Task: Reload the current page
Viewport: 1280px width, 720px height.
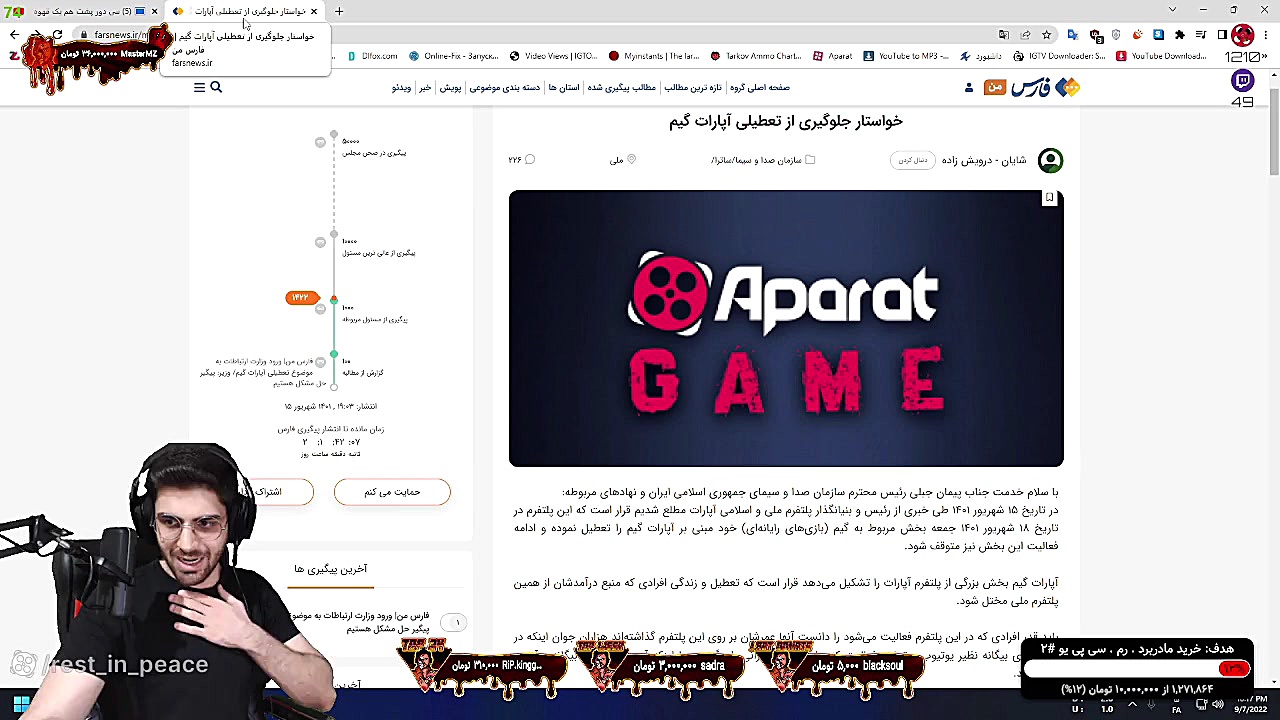Action: click(x=57, y=35)
